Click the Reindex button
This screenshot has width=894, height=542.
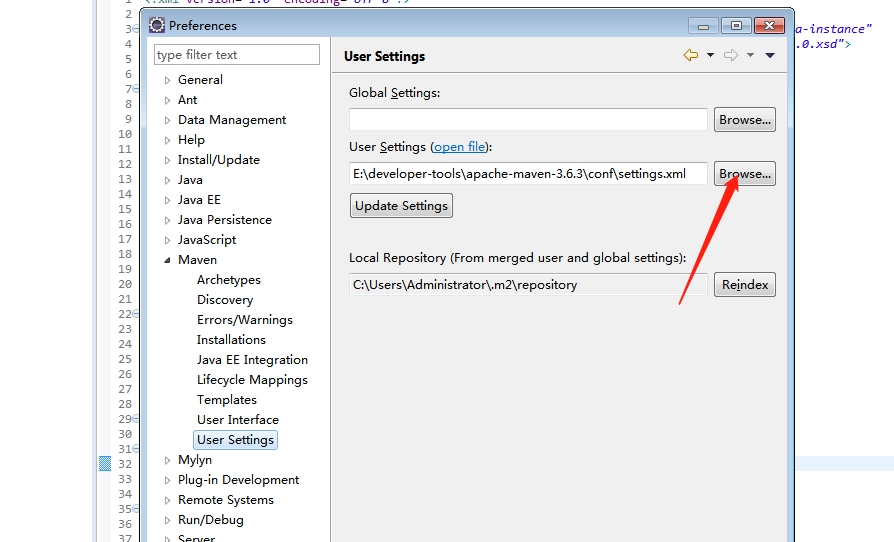point(745,284)
